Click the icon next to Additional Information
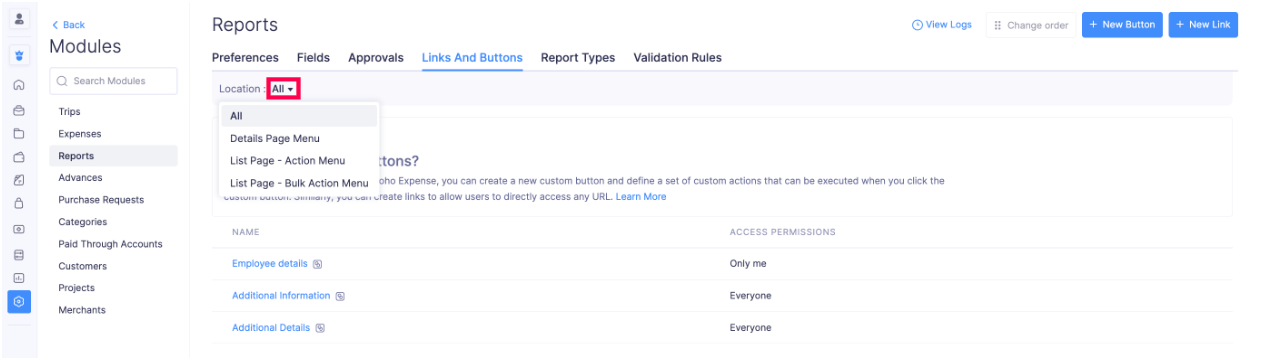 tap(339, 296)
